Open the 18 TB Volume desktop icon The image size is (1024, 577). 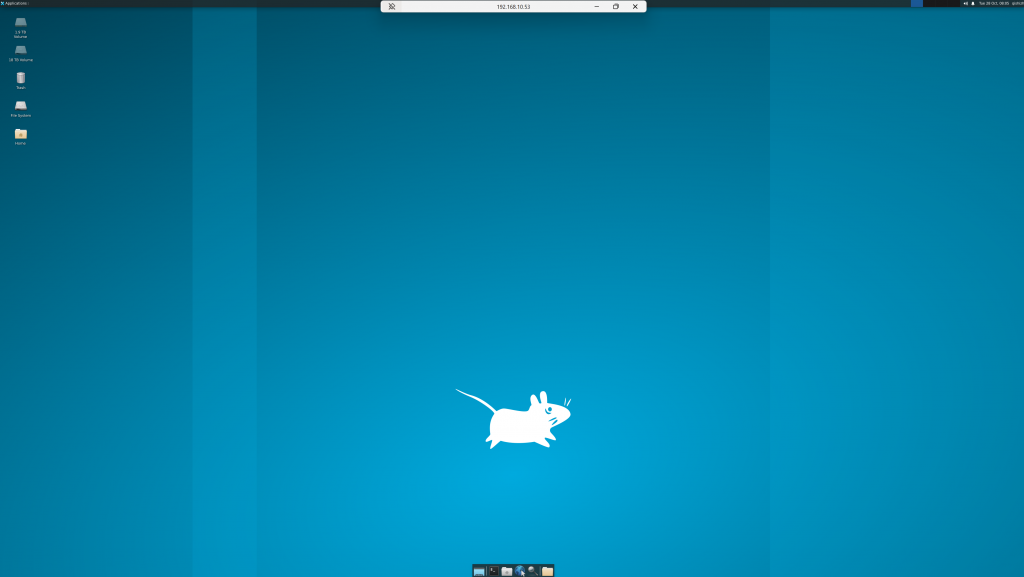(x=20, y=50)
